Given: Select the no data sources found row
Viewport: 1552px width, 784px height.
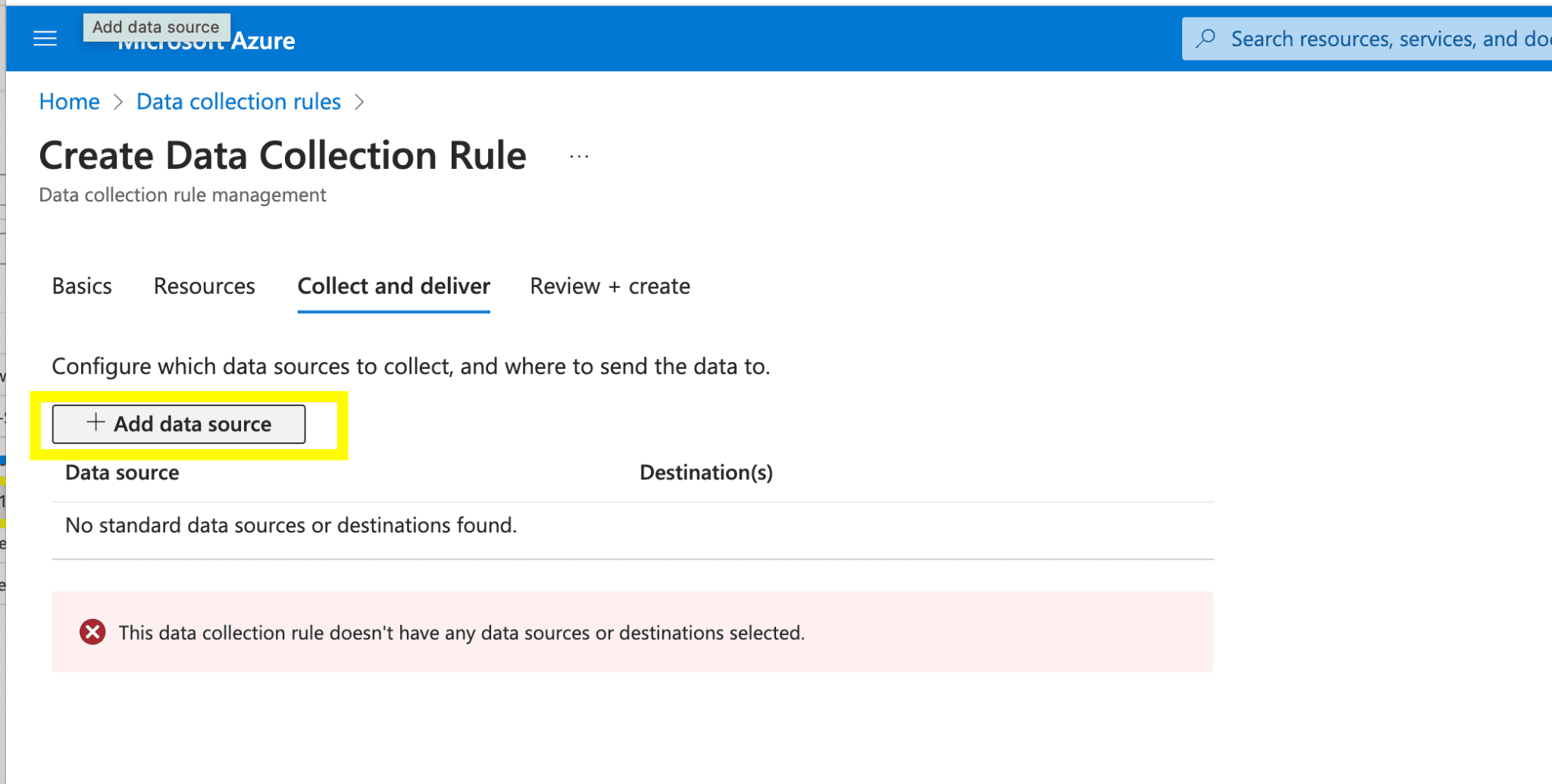Looking at the screenshot, I should tap(291, 526).
